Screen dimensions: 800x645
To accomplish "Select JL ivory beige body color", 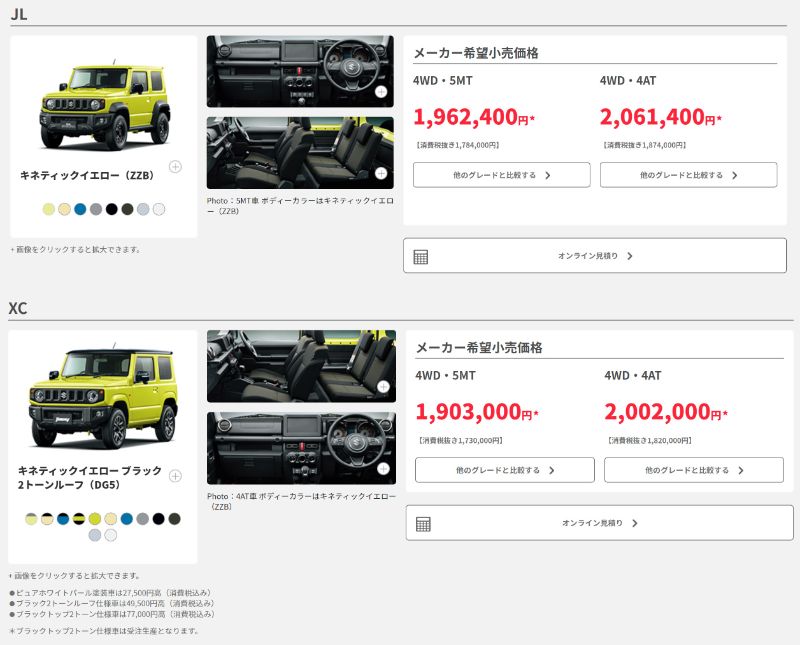I will (x=64, y=209).
